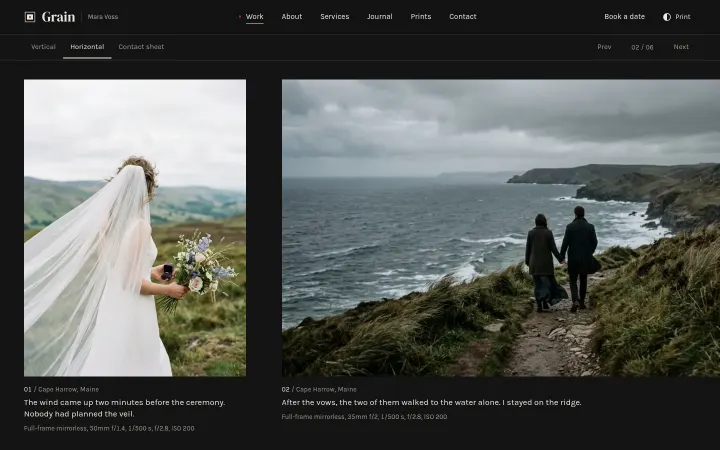Click the caption about the wind and veil
720x450 pixels.
[x=124, y=408]
